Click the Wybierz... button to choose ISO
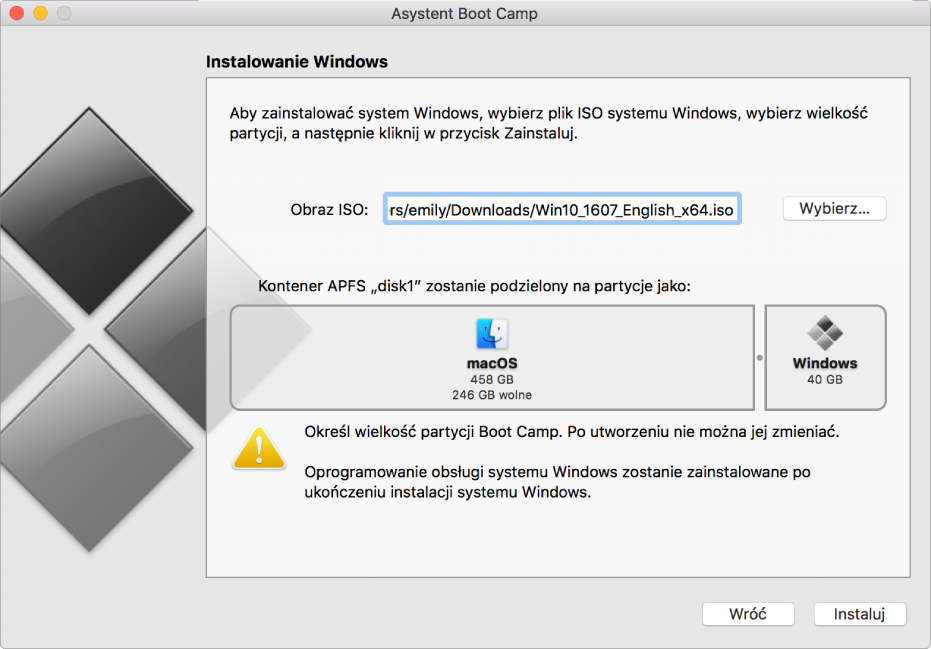The image size is (931, 649). click(x=834, y=209)
